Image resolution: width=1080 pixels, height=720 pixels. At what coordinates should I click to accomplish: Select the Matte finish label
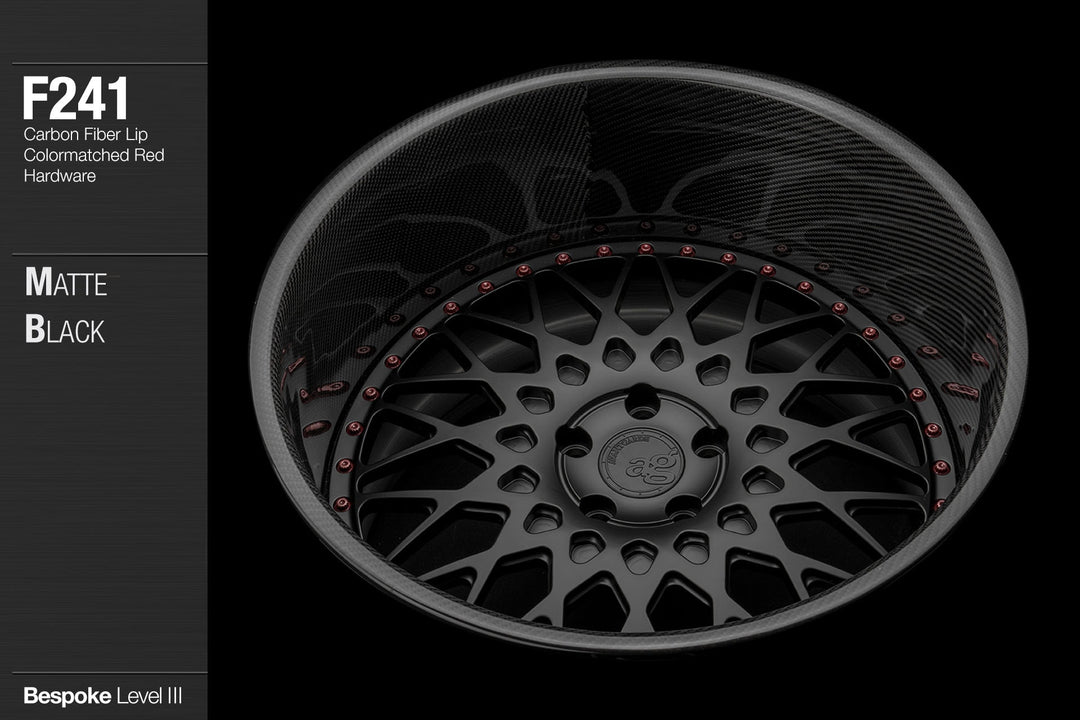click(66, 283)
